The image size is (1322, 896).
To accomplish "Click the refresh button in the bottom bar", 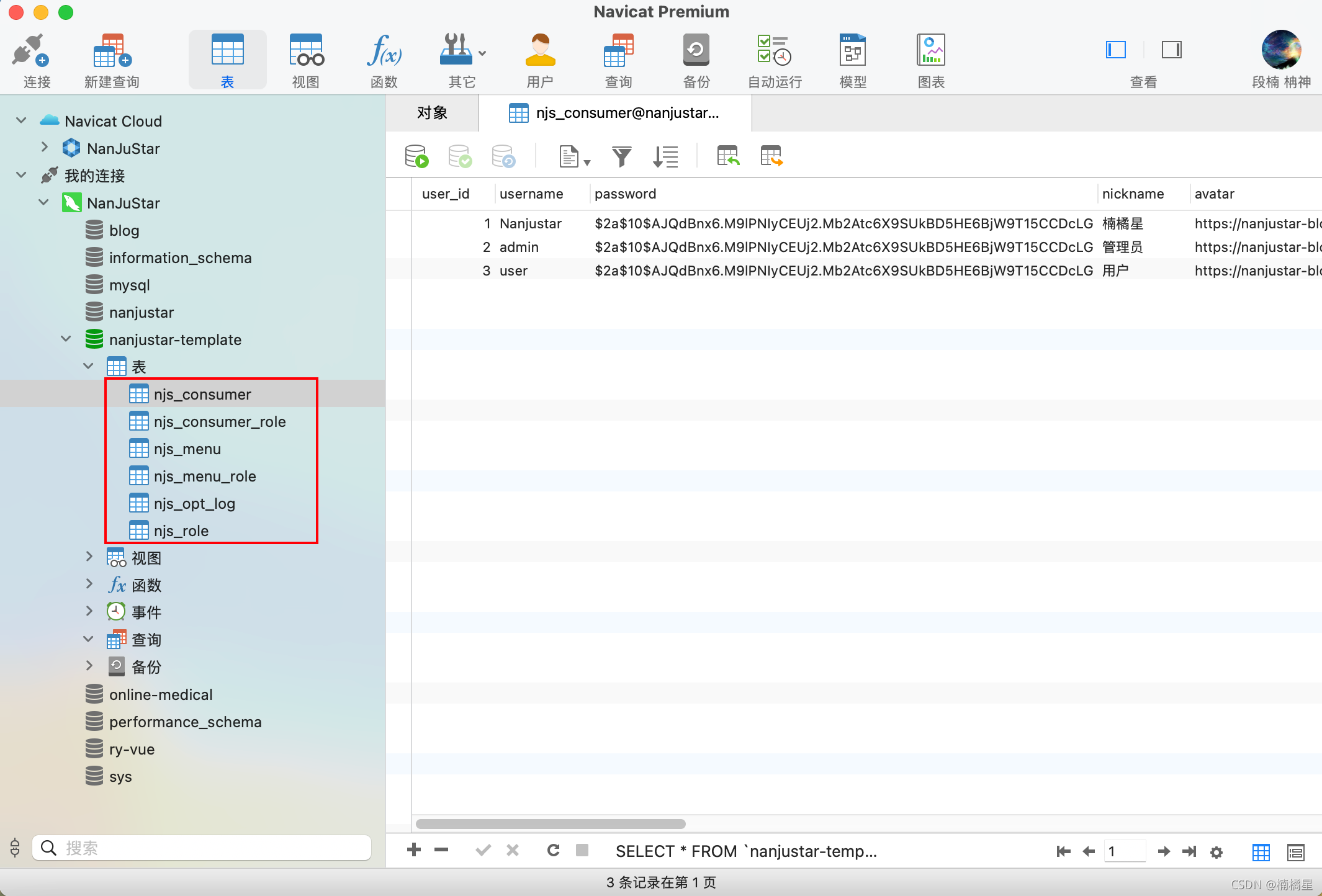I will click(553, 850).
